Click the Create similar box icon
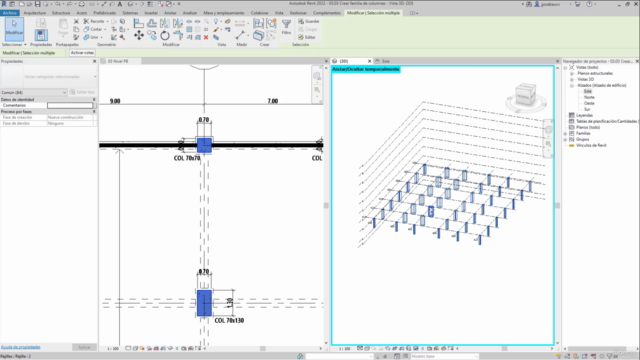This screenshot has width=640, height=360. click(x=258, y=36)
